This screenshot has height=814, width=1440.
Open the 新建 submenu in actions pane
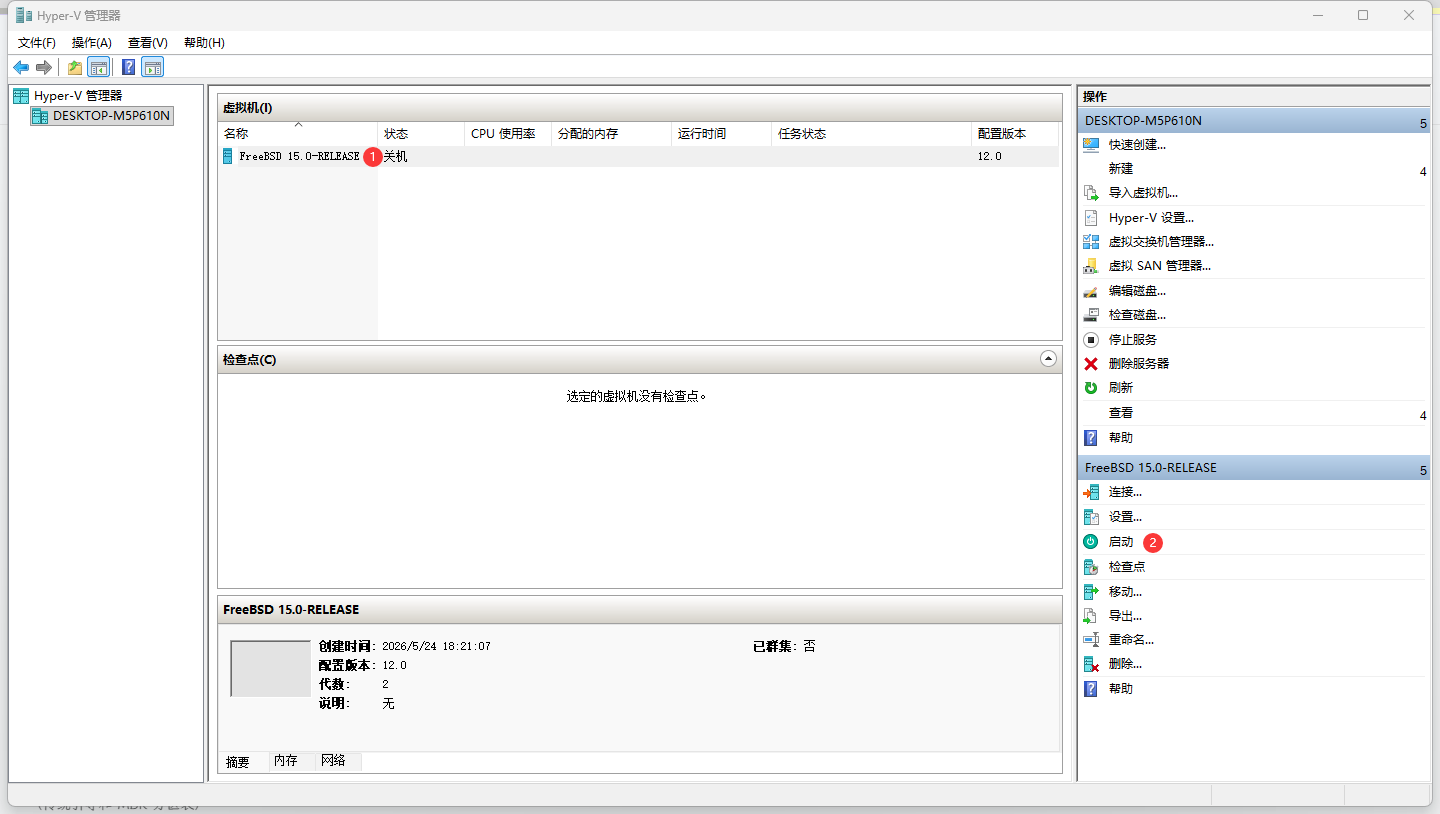point(1254,169)
